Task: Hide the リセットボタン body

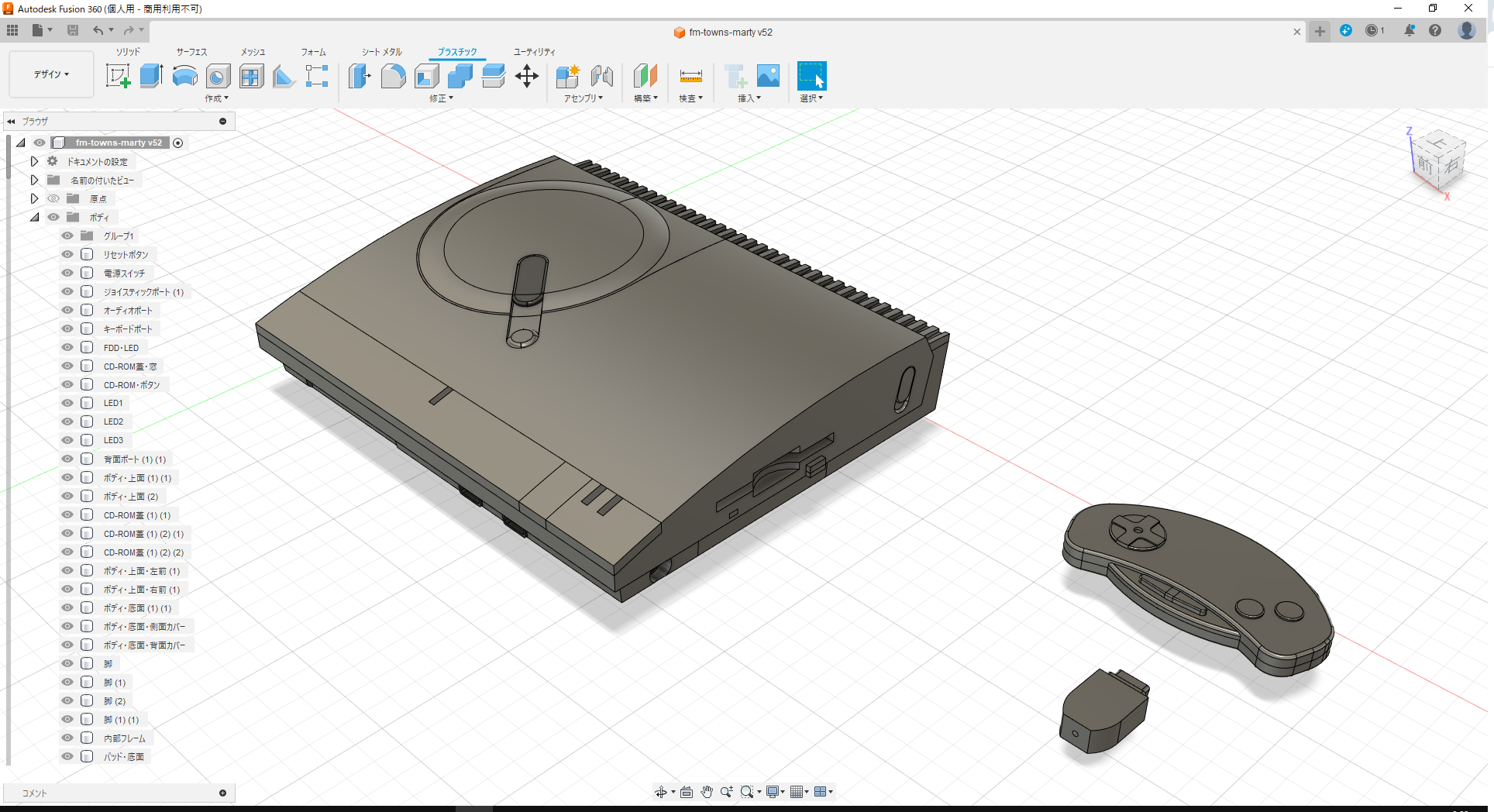Action: [x=67, y=254]
